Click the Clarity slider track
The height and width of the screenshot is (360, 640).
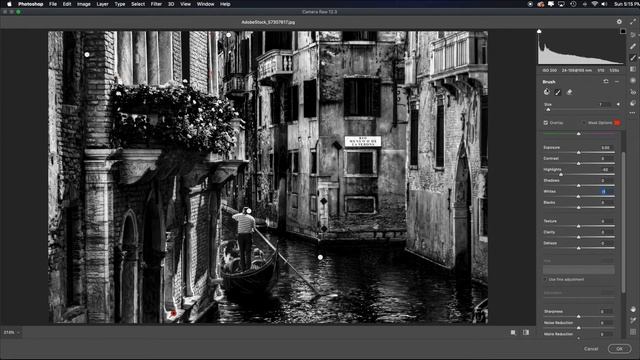(580, 237)
